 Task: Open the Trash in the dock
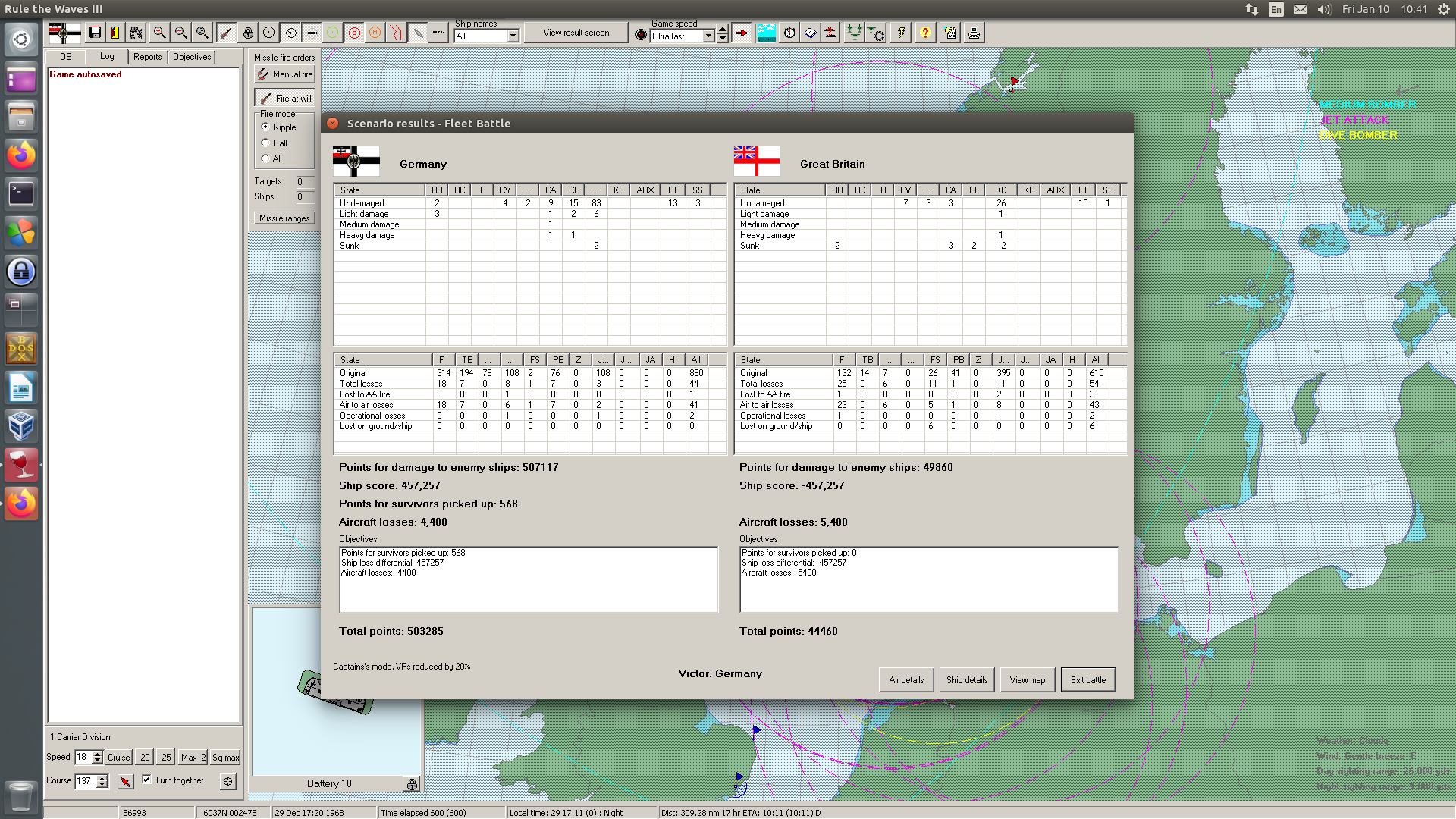[21, 797]
